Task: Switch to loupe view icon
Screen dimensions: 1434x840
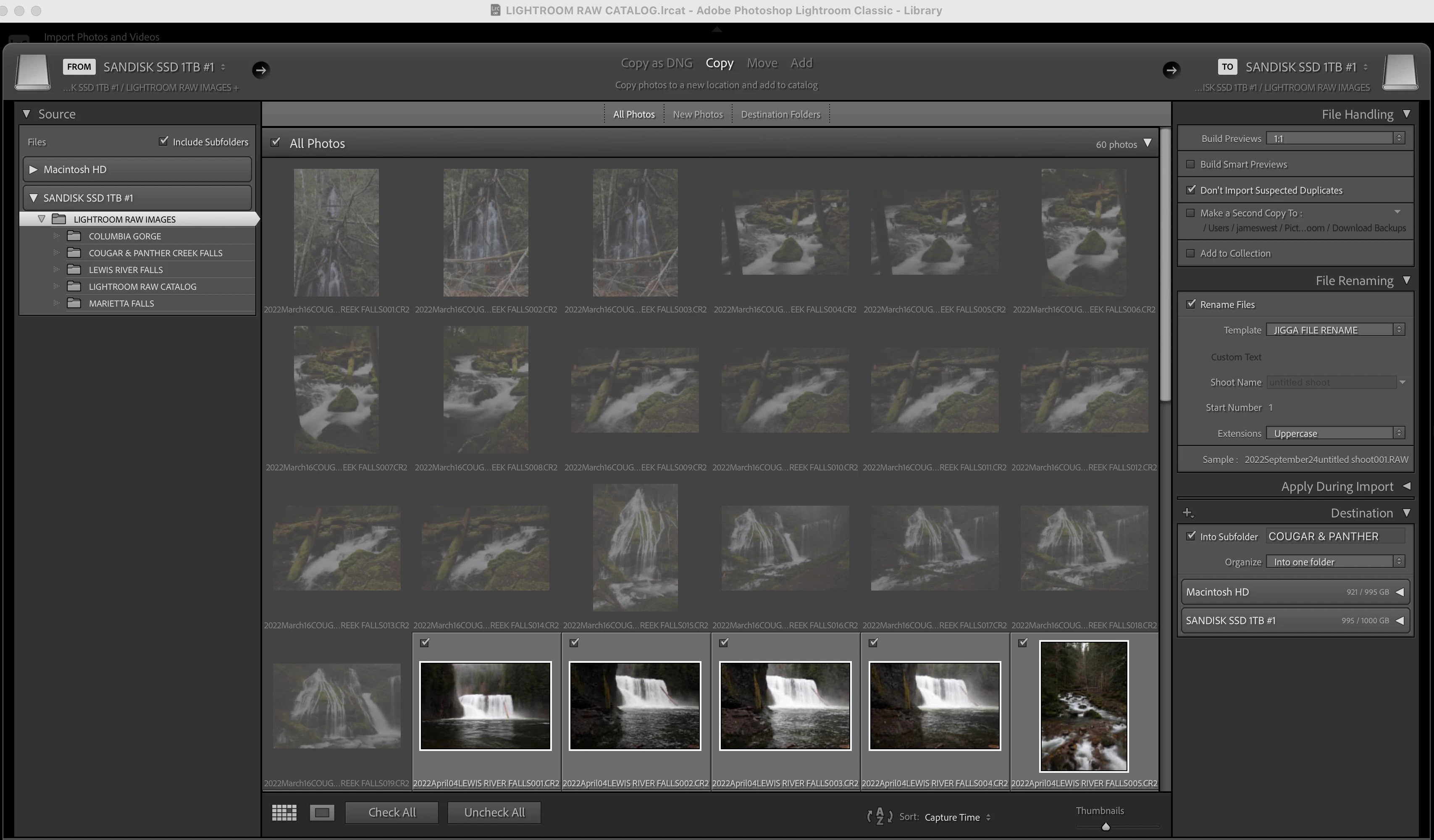Action: (x=321, y=812)
